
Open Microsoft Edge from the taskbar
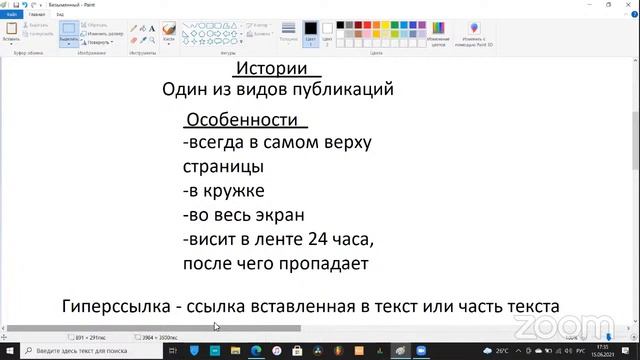coord(256,351)
